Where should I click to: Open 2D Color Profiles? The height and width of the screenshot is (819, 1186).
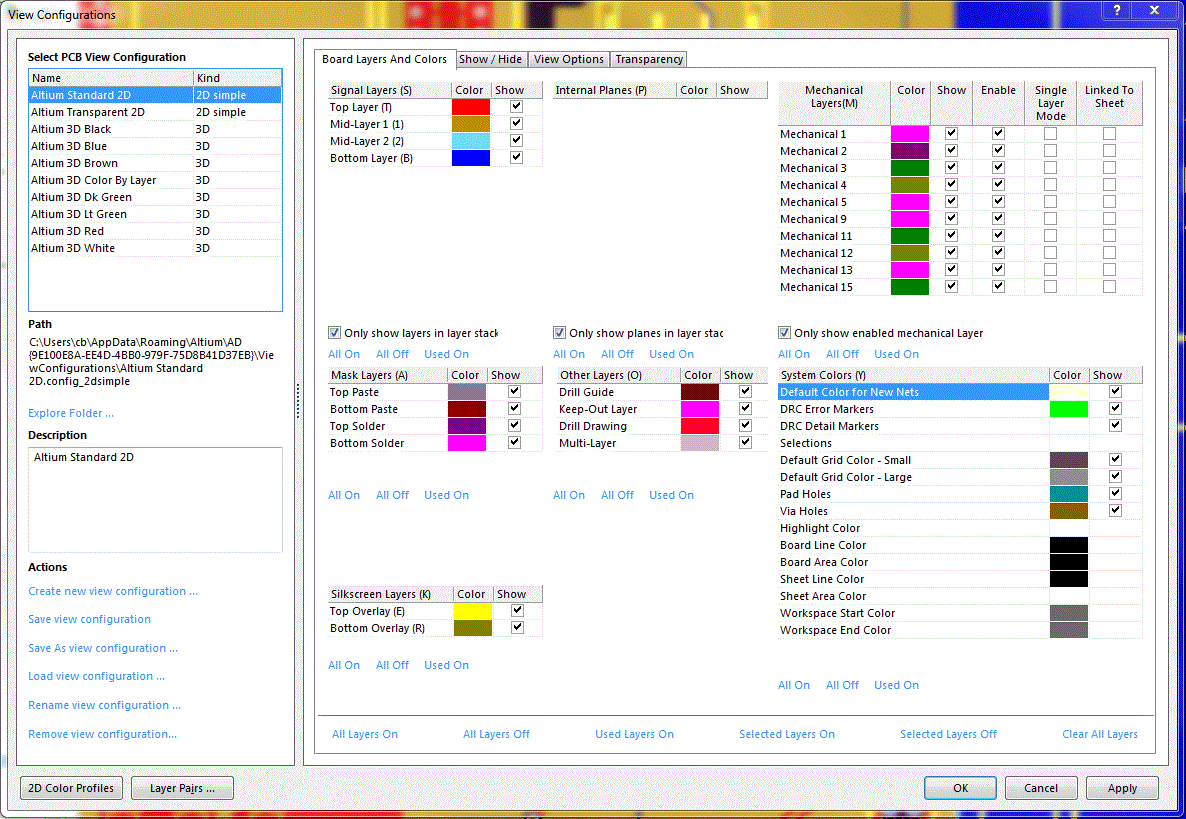pos(71,788)
